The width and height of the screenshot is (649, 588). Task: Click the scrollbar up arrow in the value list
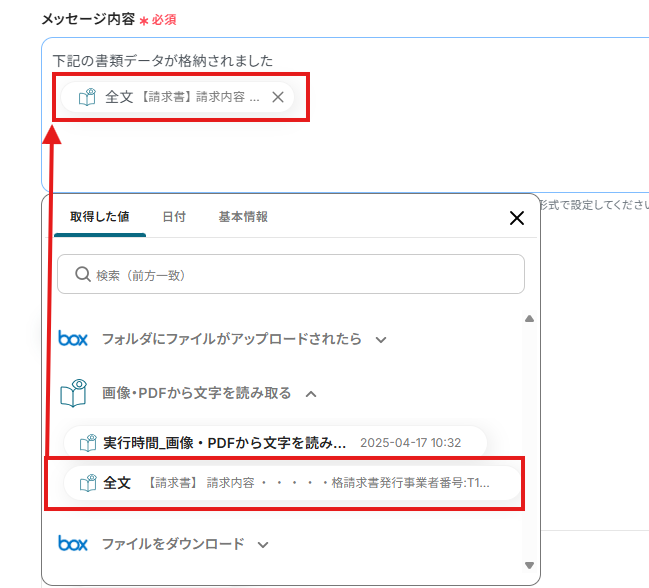click(x=529, y=319)
